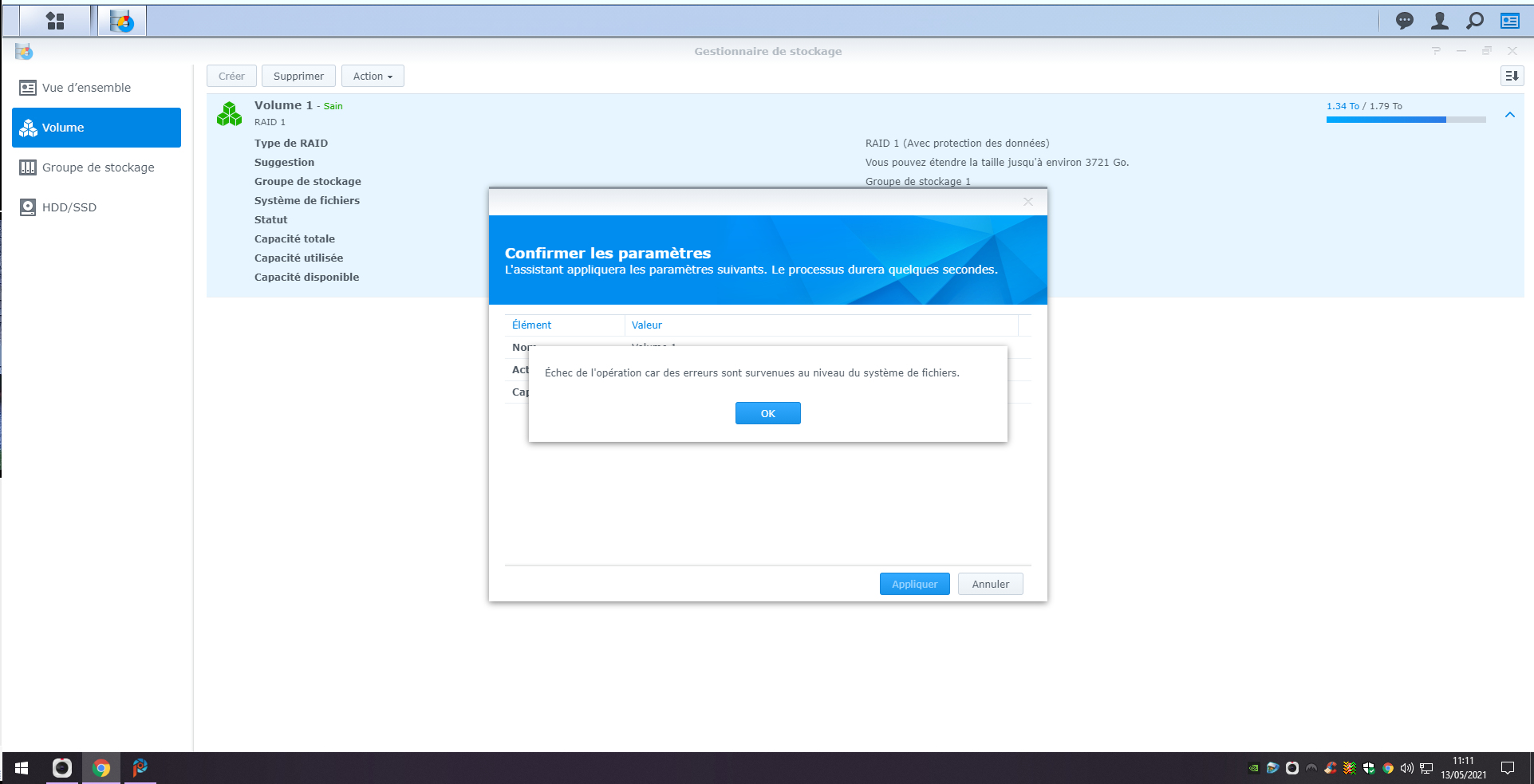The width and height of the screenshot is (1534, 784).
Task: Click the Appliquer button
Action: pyautogui.click(x=915, y=584)
